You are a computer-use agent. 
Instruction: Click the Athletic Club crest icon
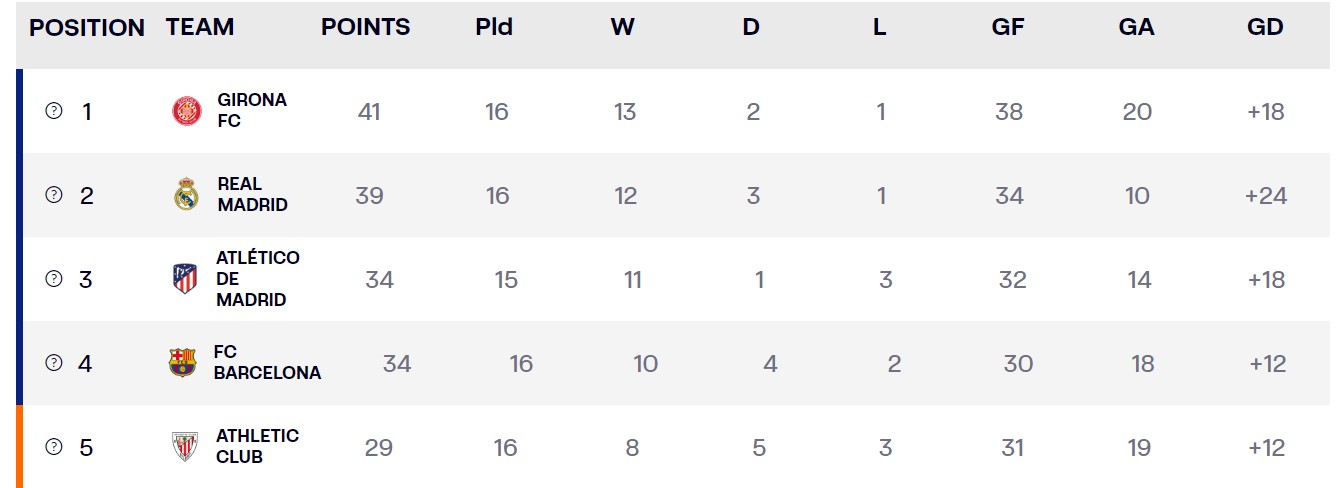click(185, 447)
